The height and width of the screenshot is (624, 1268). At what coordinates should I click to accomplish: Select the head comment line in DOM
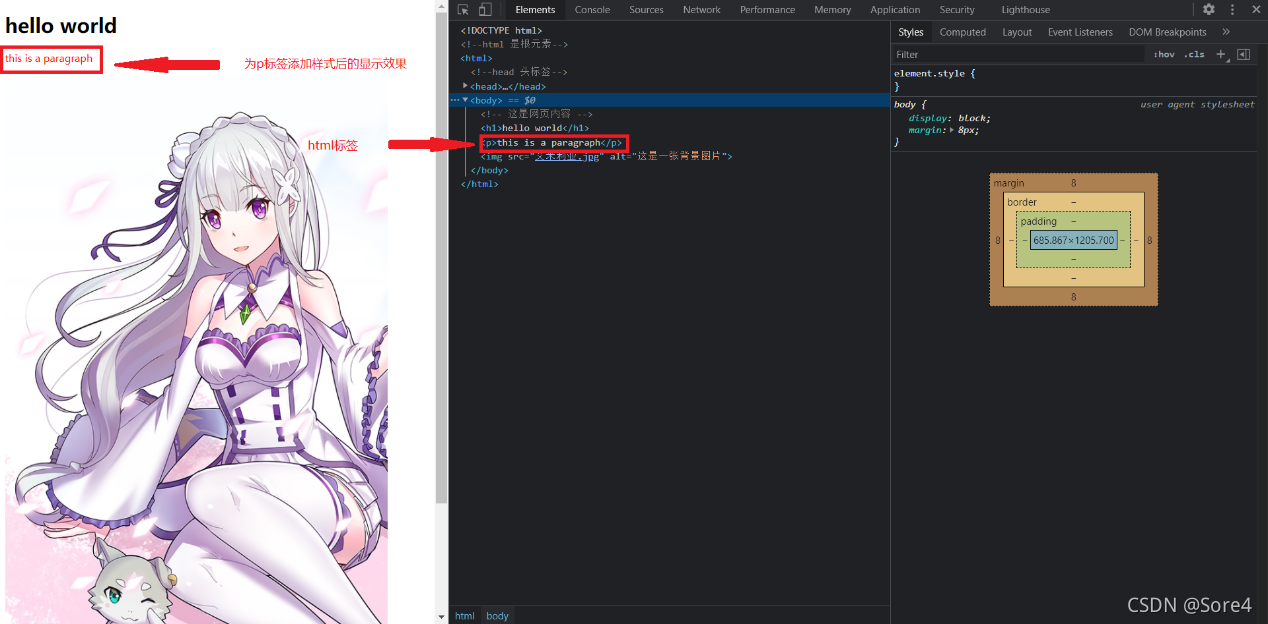(519, 72)
